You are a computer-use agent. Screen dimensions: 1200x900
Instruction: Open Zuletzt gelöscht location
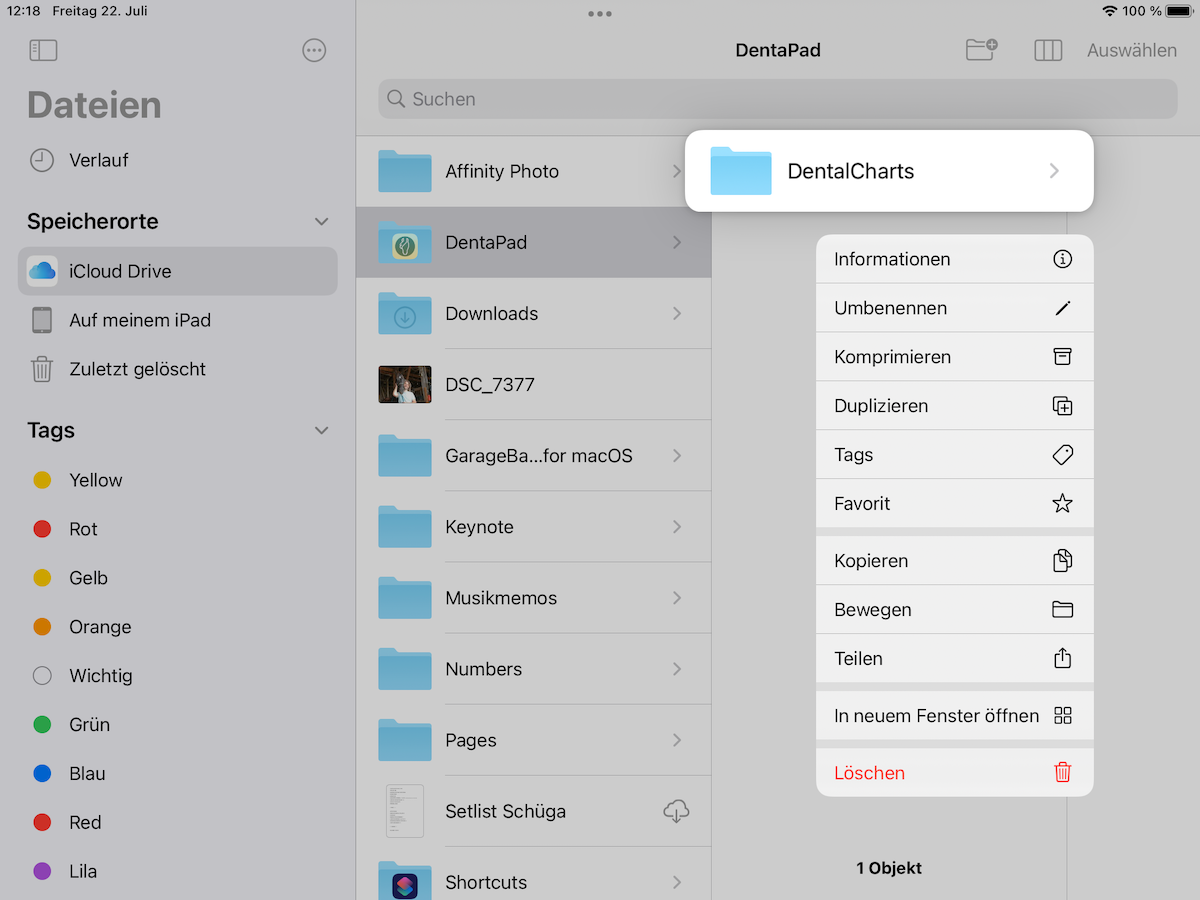[178, 369]
